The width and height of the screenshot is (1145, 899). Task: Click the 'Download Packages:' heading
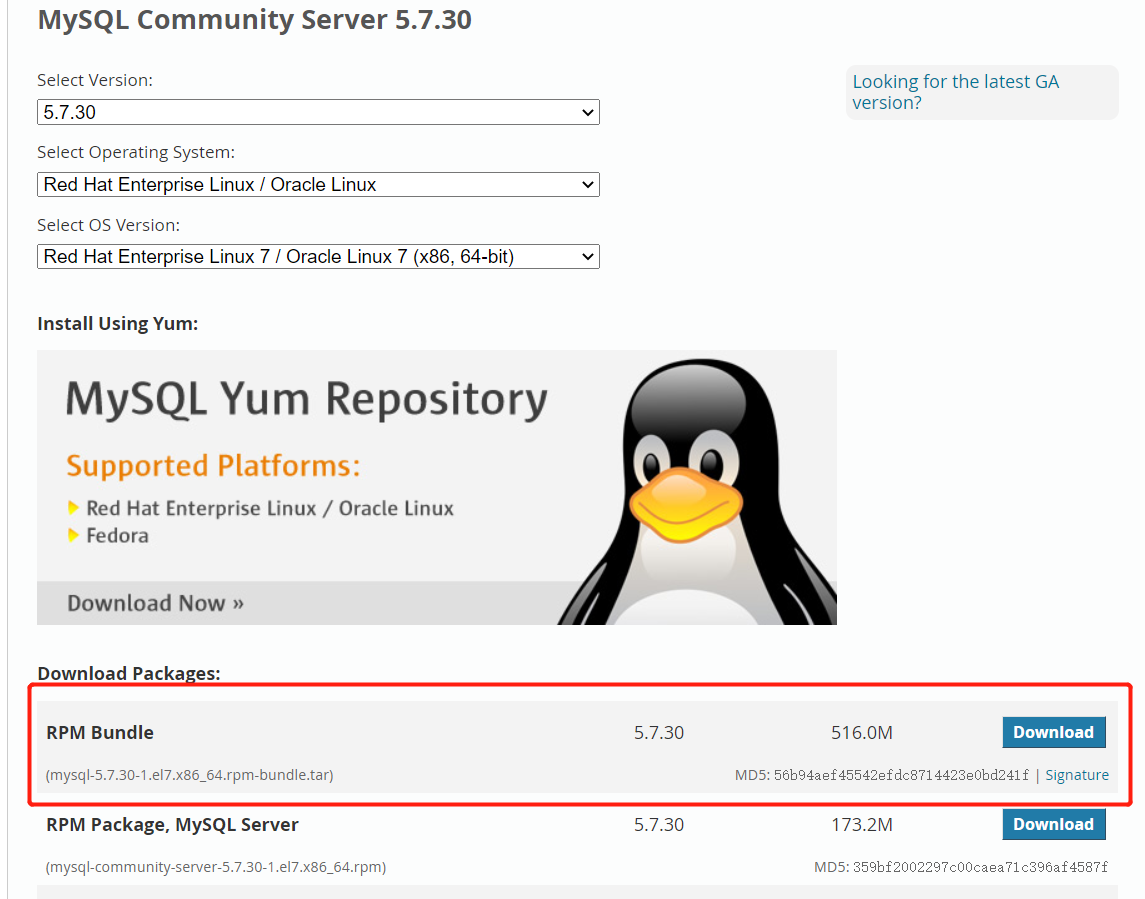117,673
